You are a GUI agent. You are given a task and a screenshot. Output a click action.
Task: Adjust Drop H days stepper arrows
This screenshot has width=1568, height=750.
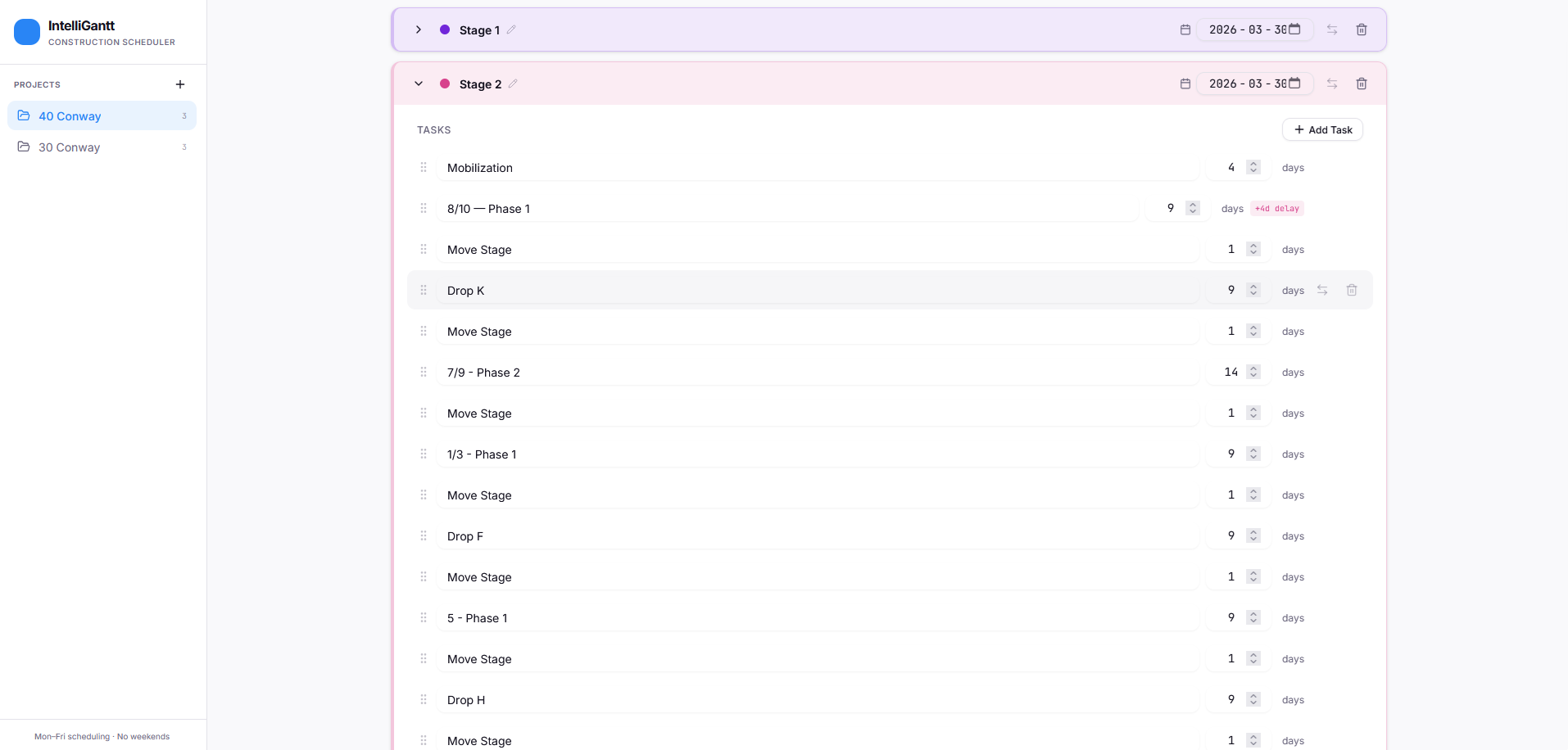pyautogui.click(x=1253, y=699)
